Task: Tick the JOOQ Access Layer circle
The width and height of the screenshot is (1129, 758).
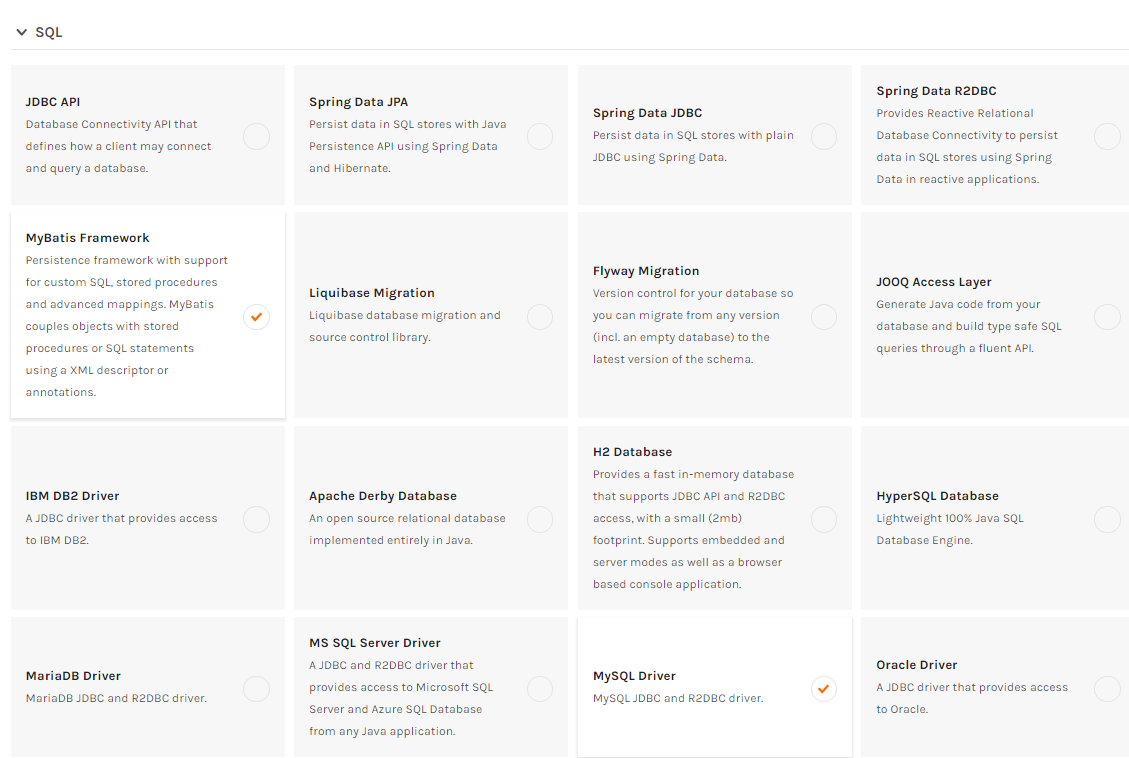Action: 1107,317
